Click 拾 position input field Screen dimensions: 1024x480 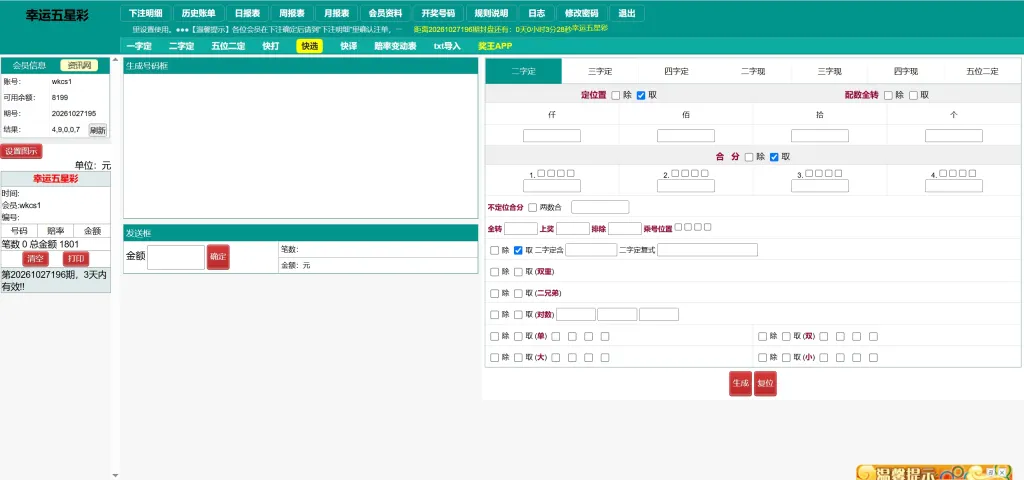[820, 136]
